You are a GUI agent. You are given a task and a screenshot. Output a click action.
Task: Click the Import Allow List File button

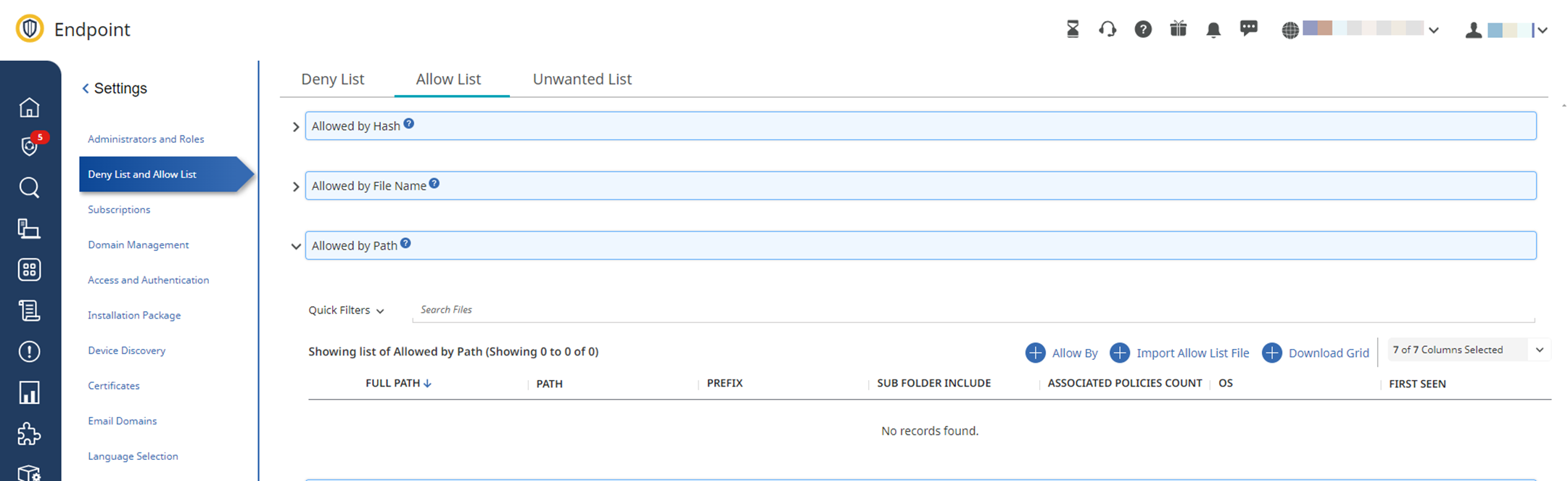click(1179, 353)
